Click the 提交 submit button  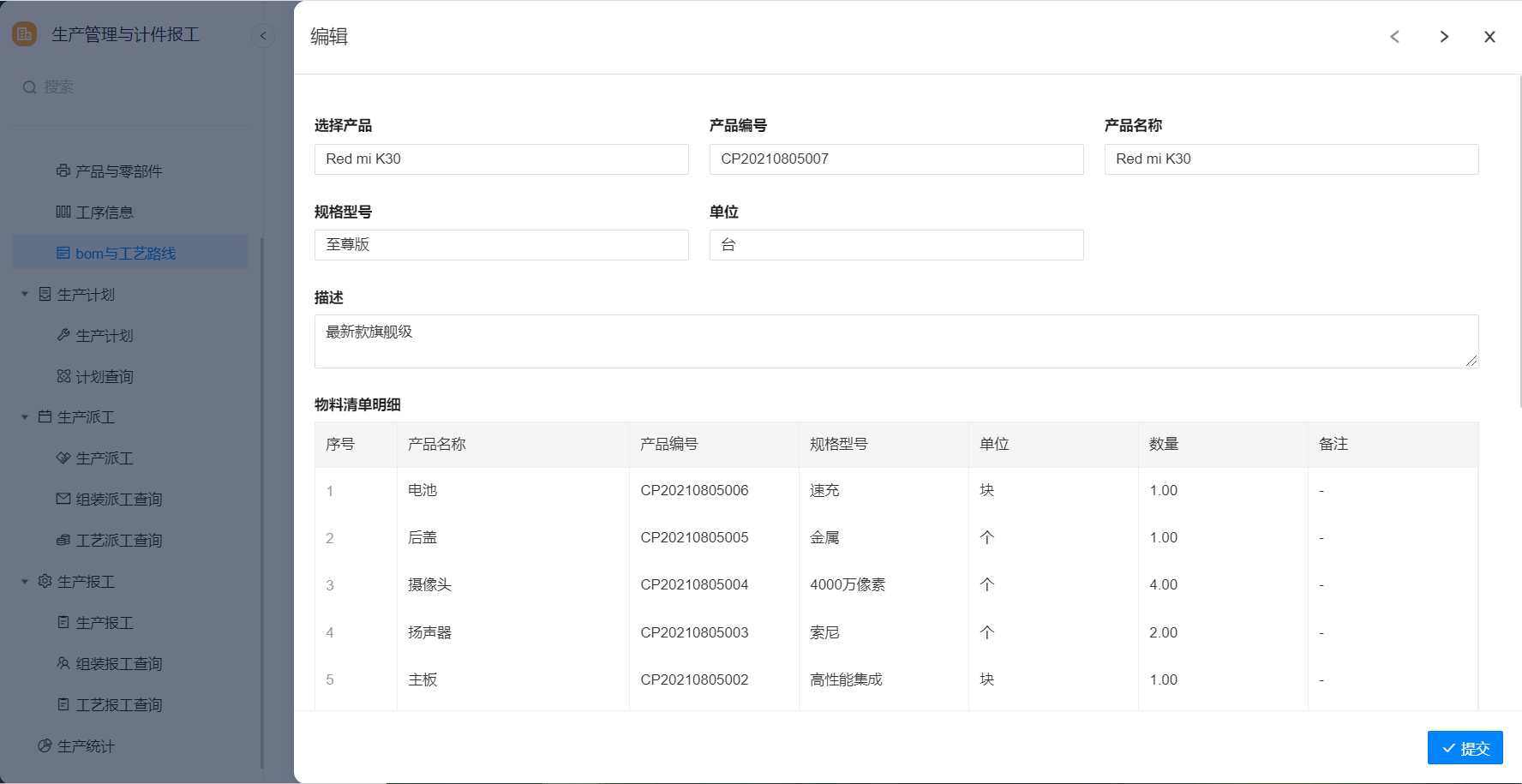click(x=1465, y=748)
